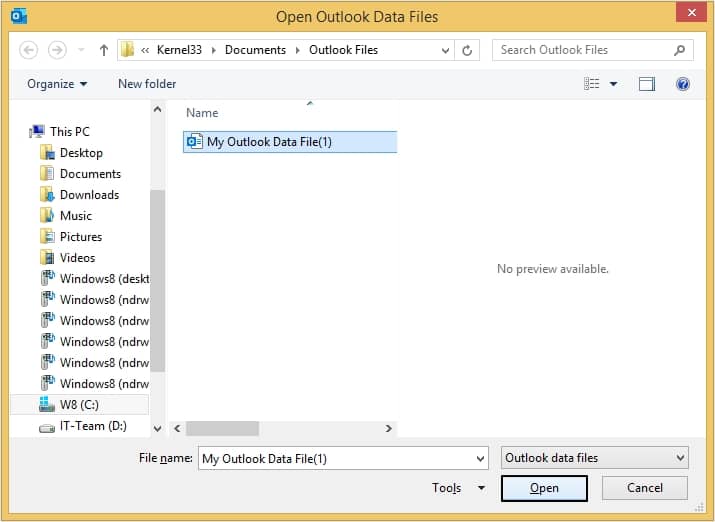Expand the File name dropdown arrow

pyautogui.click(x=480, y=459)
